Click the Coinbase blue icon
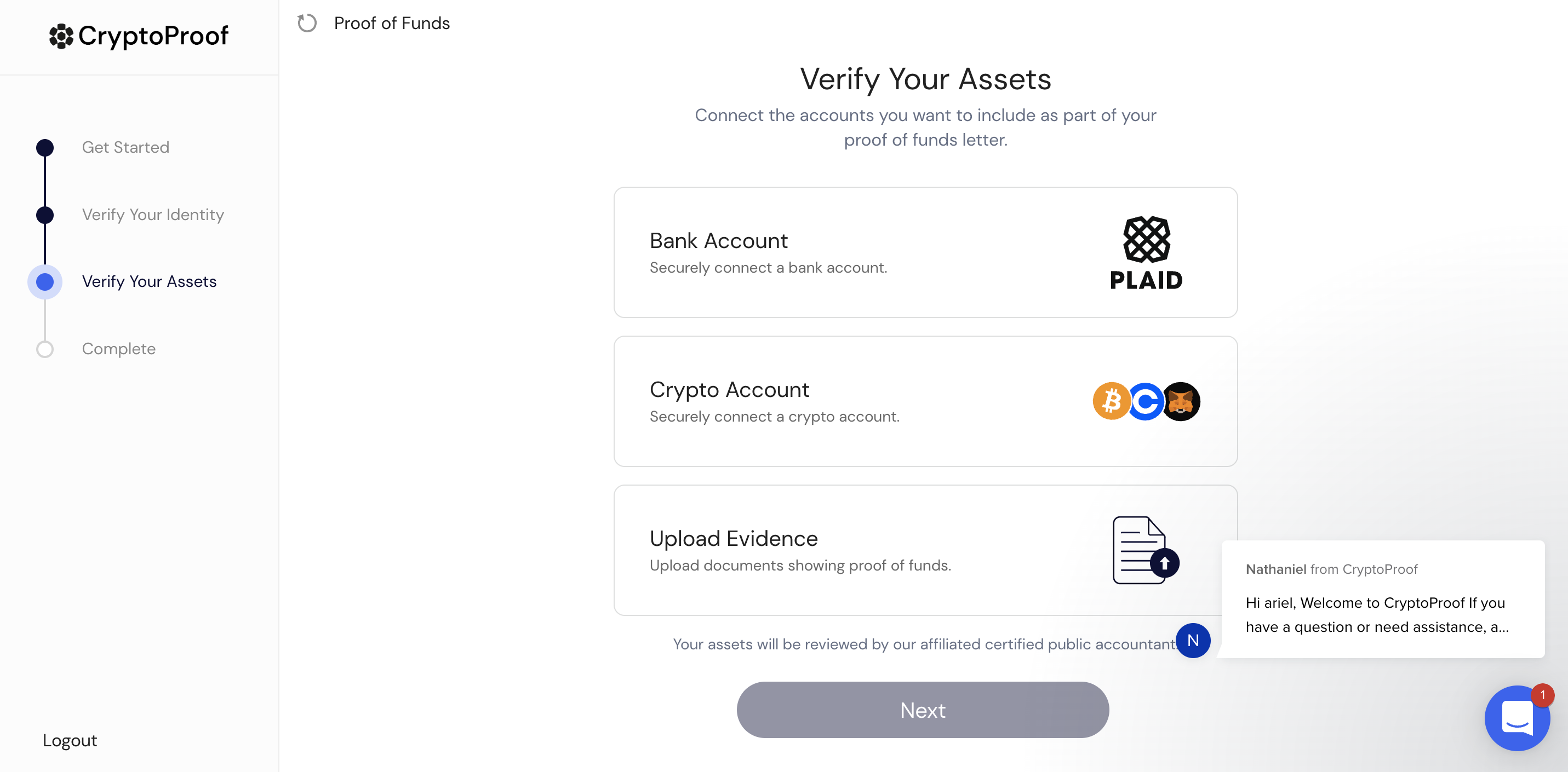This screenshot has width=1568, height=772. [1146, 401]
